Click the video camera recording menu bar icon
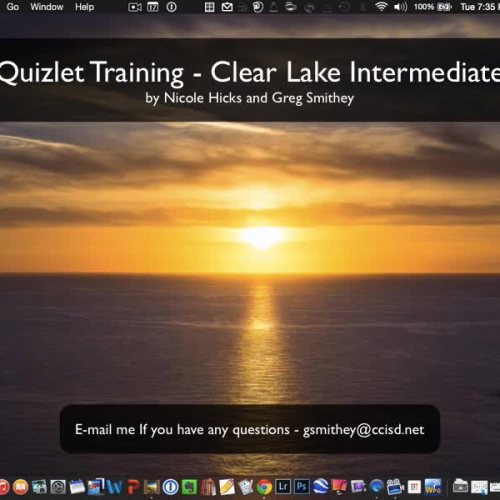Viewport: 500px width, 500px height. click(x=135, y=7)
